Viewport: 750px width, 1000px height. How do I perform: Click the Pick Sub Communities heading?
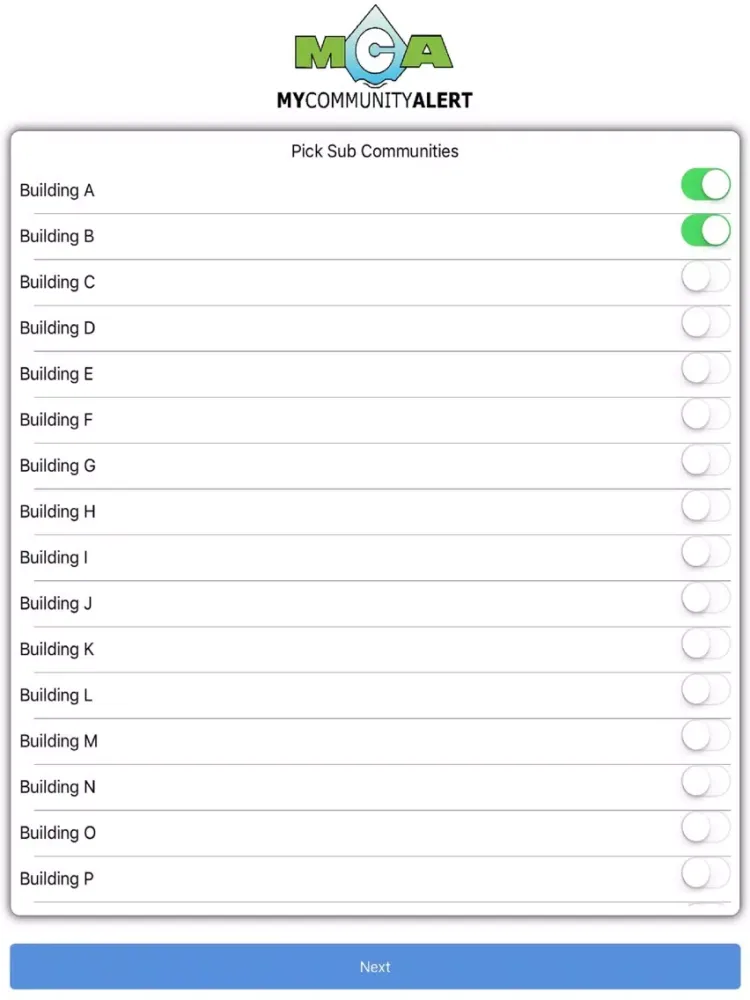coord(374,151)
